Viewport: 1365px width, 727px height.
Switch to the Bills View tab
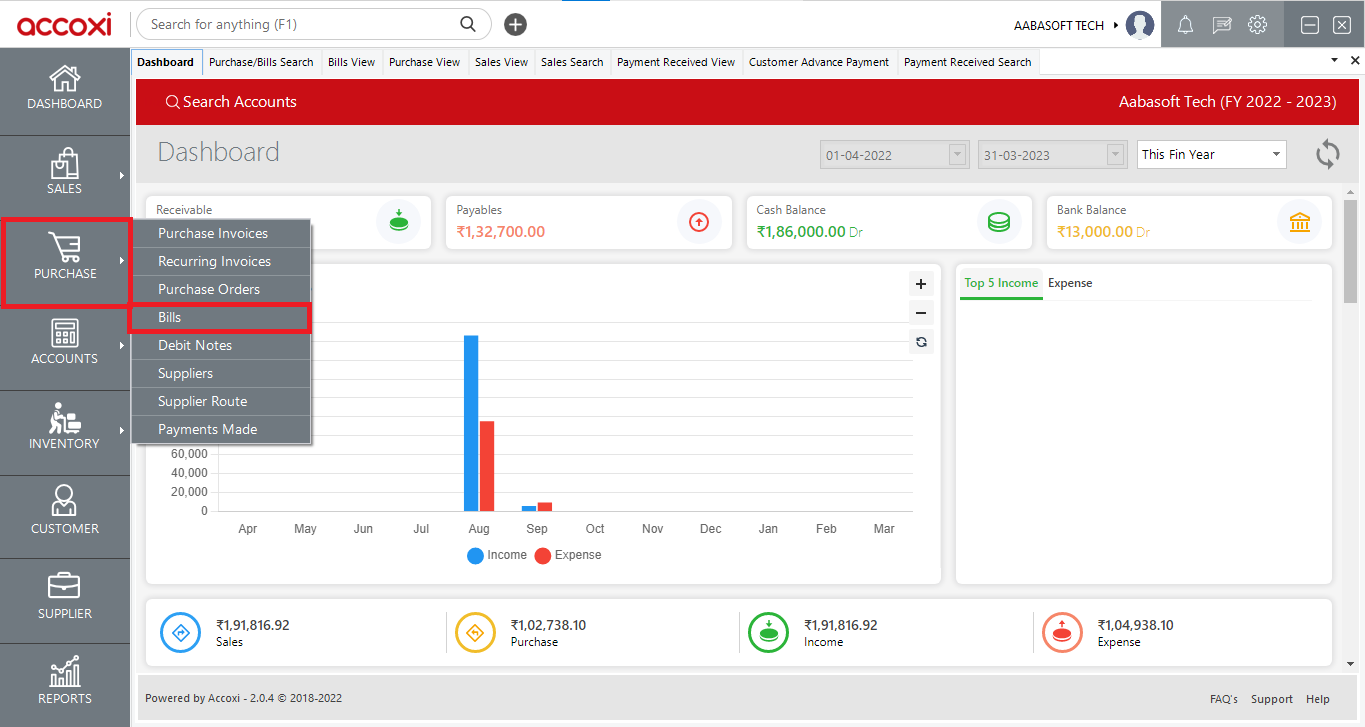click(x=351, y=61)
